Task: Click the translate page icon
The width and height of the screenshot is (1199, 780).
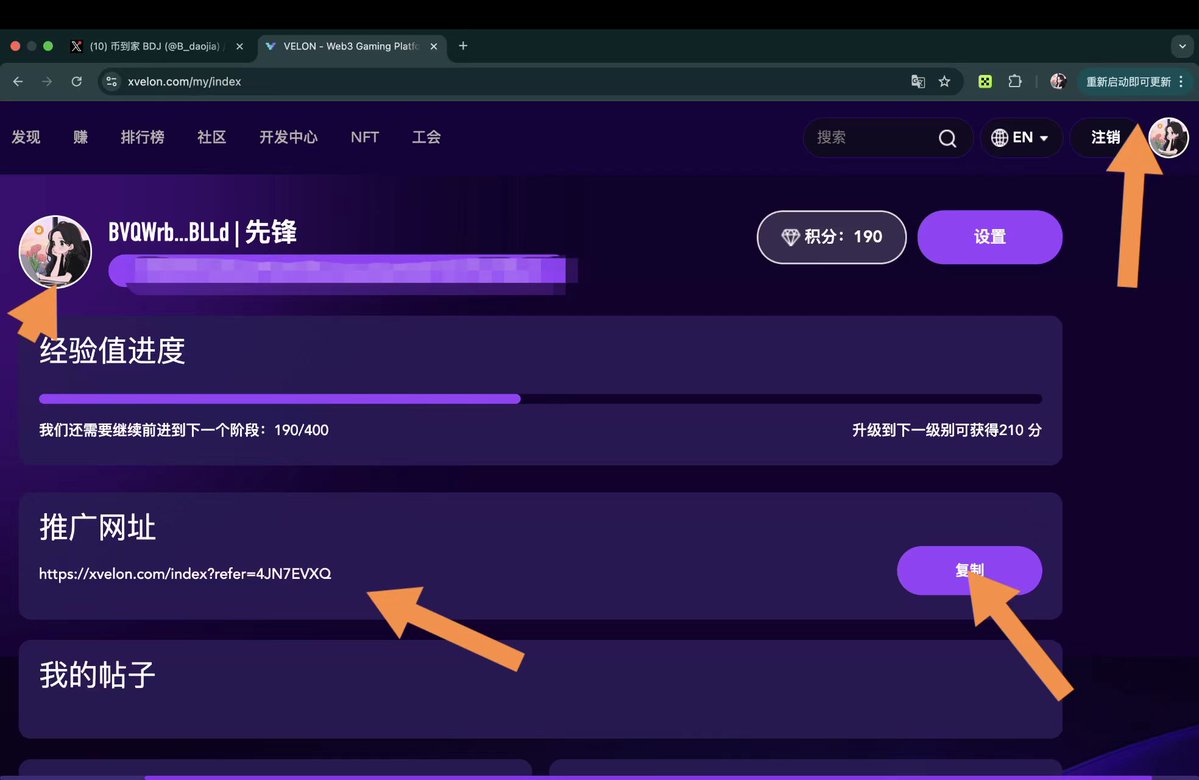Action: 918,81
